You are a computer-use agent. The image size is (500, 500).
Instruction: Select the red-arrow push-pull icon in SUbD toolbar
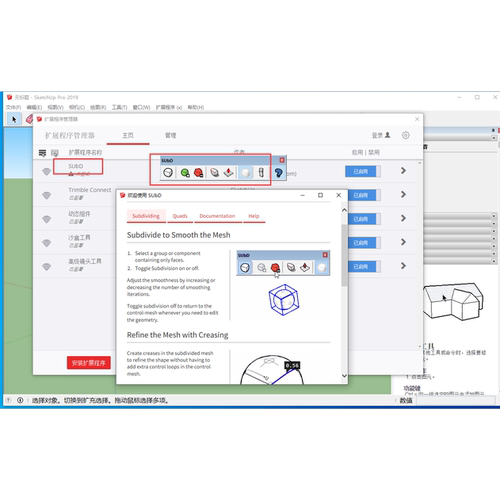click(x=229, y=173)
